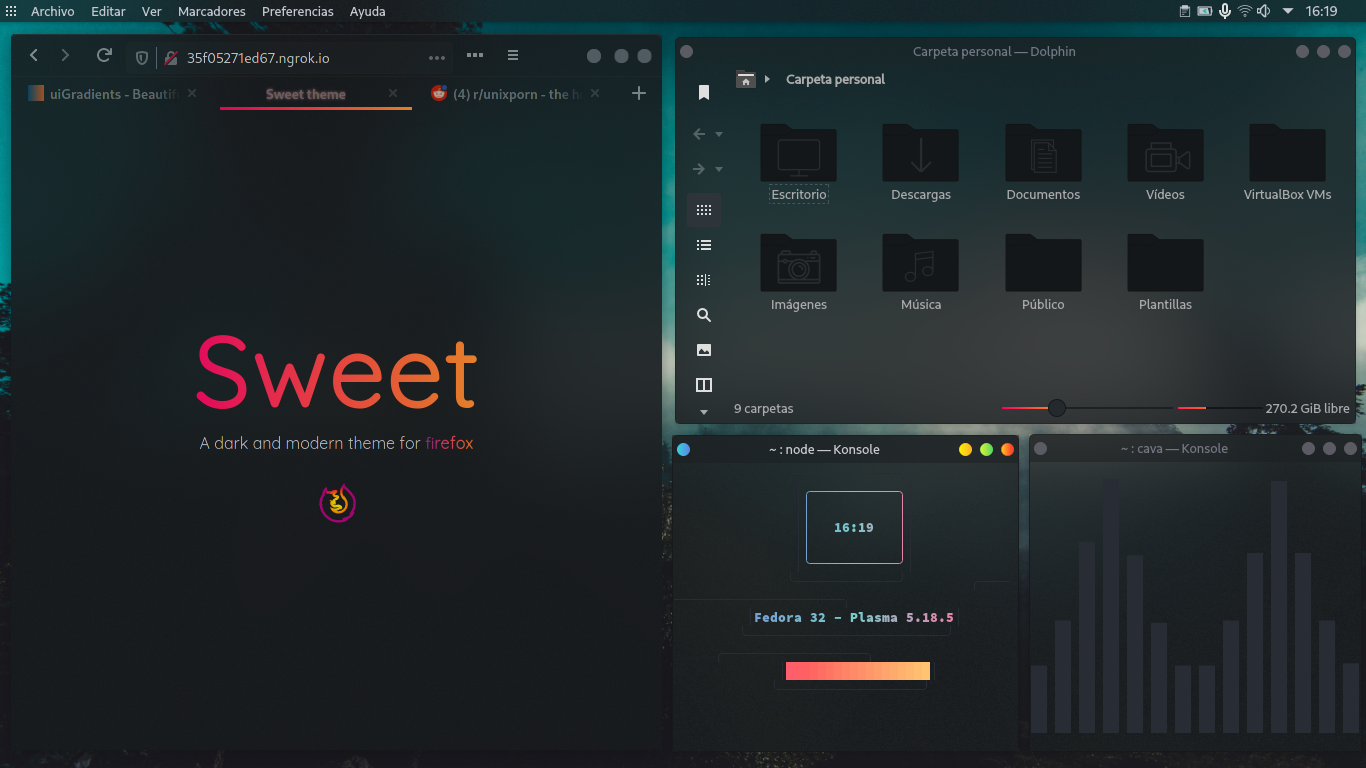Open the tracking protection shield icon

tap(142, 58)
